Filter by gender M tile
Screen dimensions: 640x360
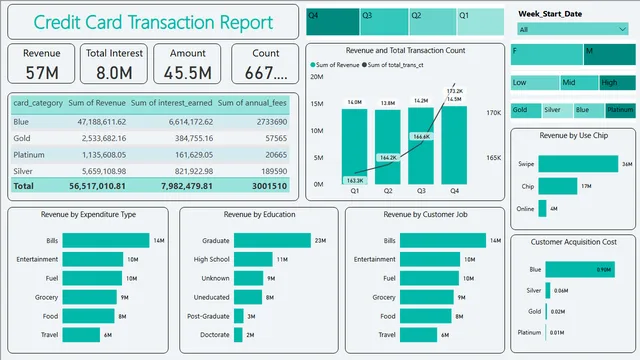tap(609, 55)
